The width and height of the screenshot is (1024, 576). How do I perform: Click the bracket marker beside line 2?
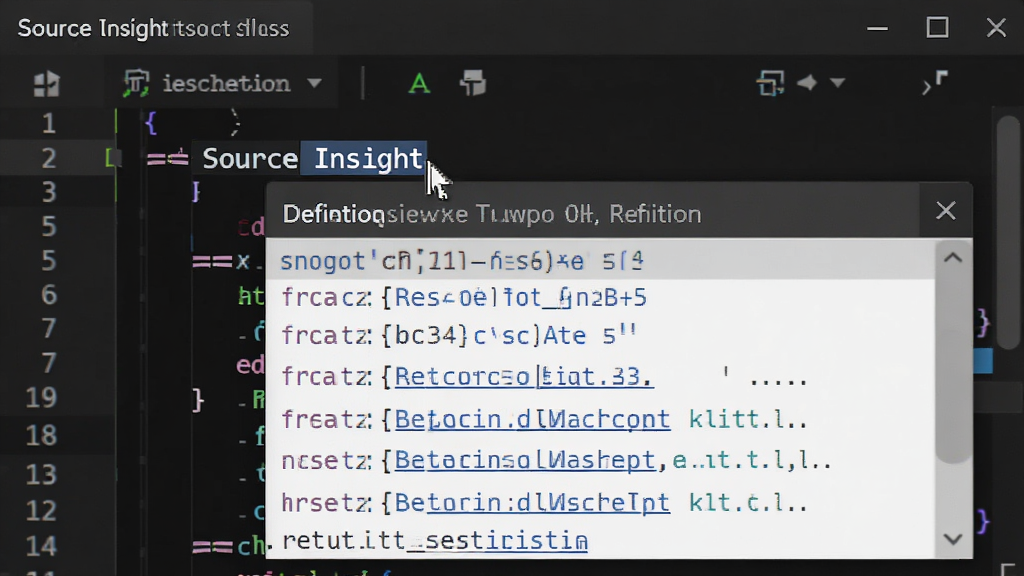click(113, 157)
